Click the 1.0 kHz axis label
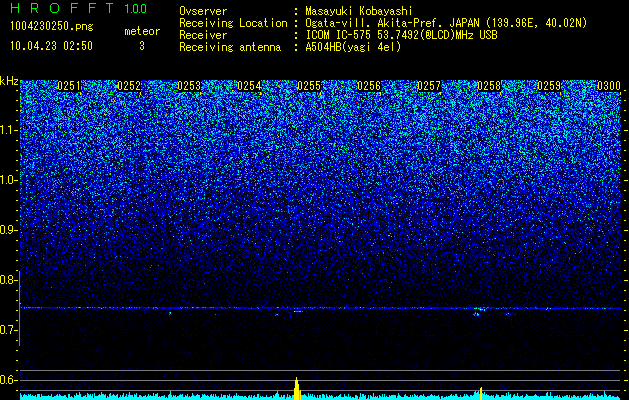 point(9,180)
